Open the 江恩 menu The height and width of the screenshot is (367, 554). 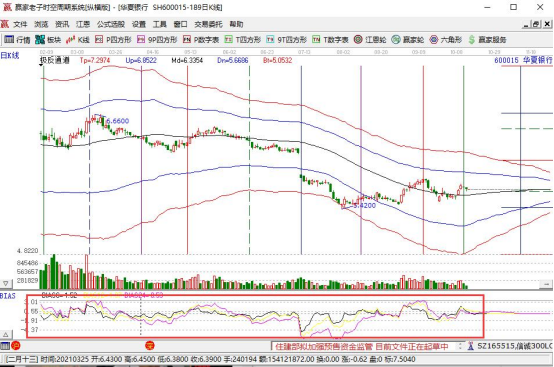pos(83,24)
